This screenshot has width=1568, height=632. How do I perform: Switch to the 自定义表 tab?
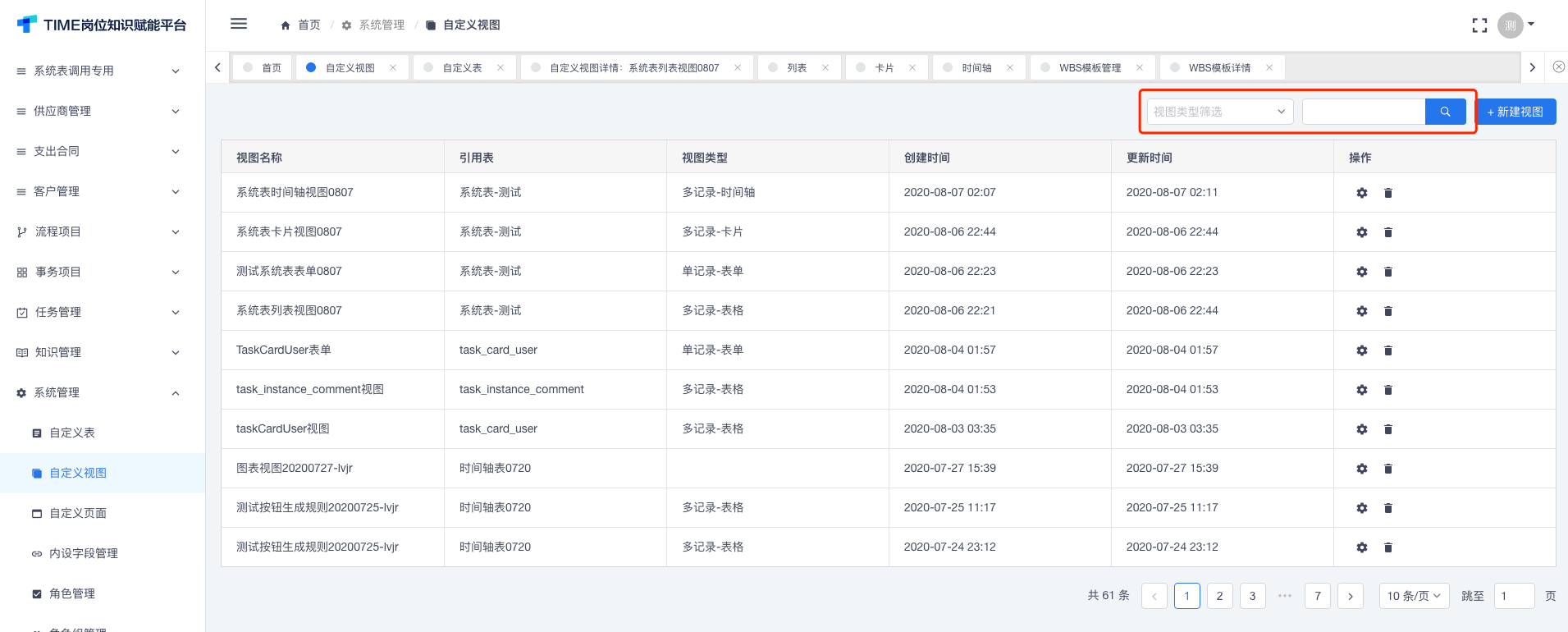pos(464,67)
